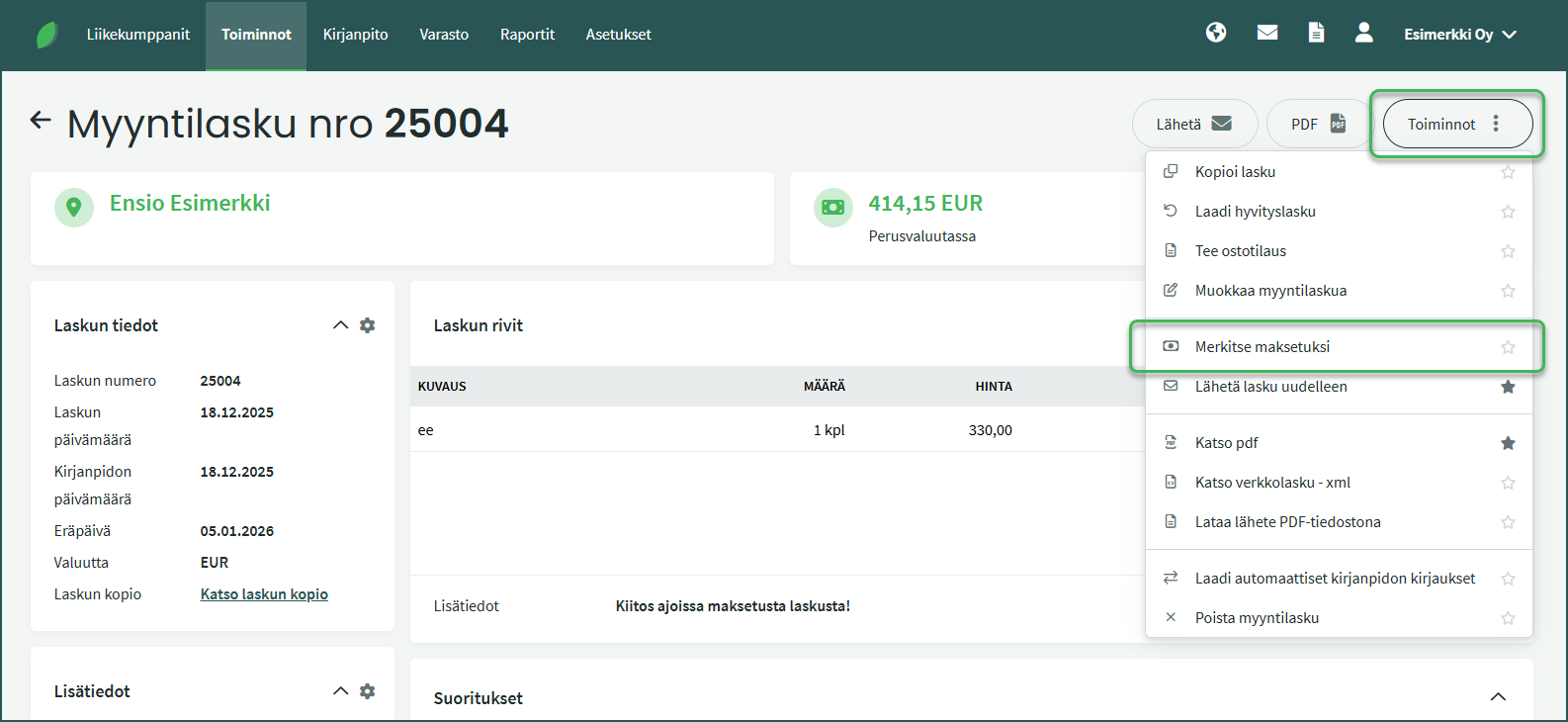
Task: Open settings gear for Laskun tiedot
Action: click(368, 325)
